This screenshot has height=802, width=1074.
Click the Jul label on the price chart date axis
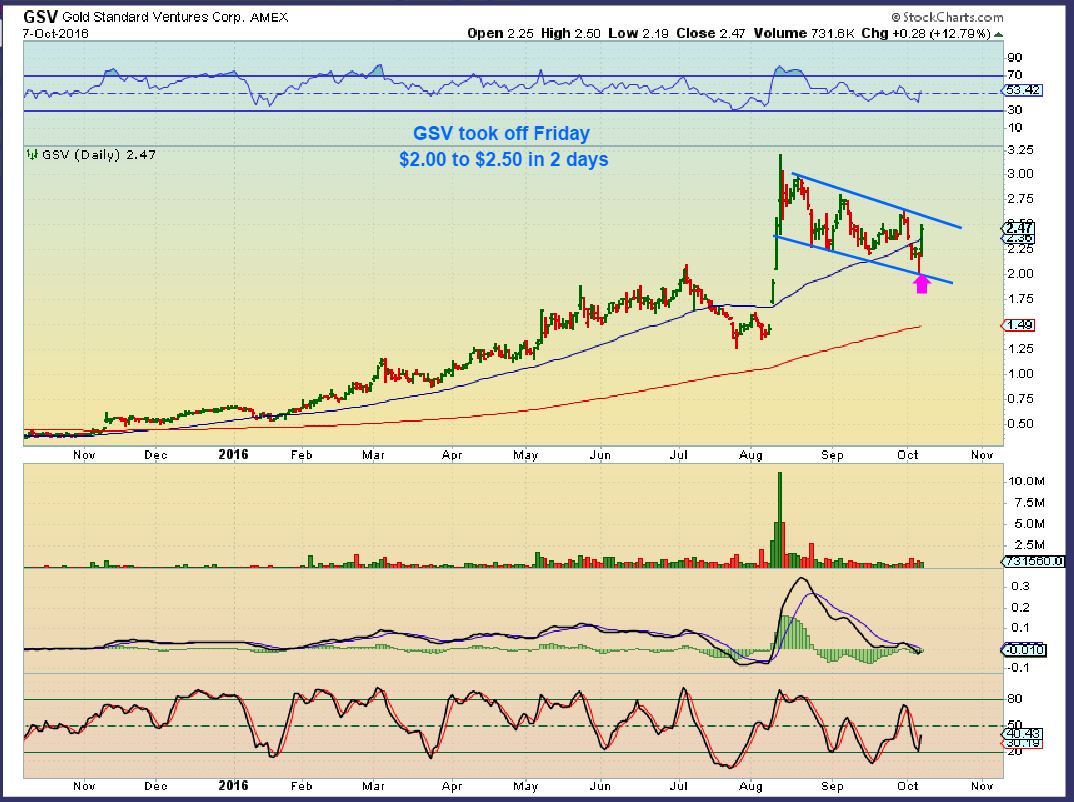[679, 455]
